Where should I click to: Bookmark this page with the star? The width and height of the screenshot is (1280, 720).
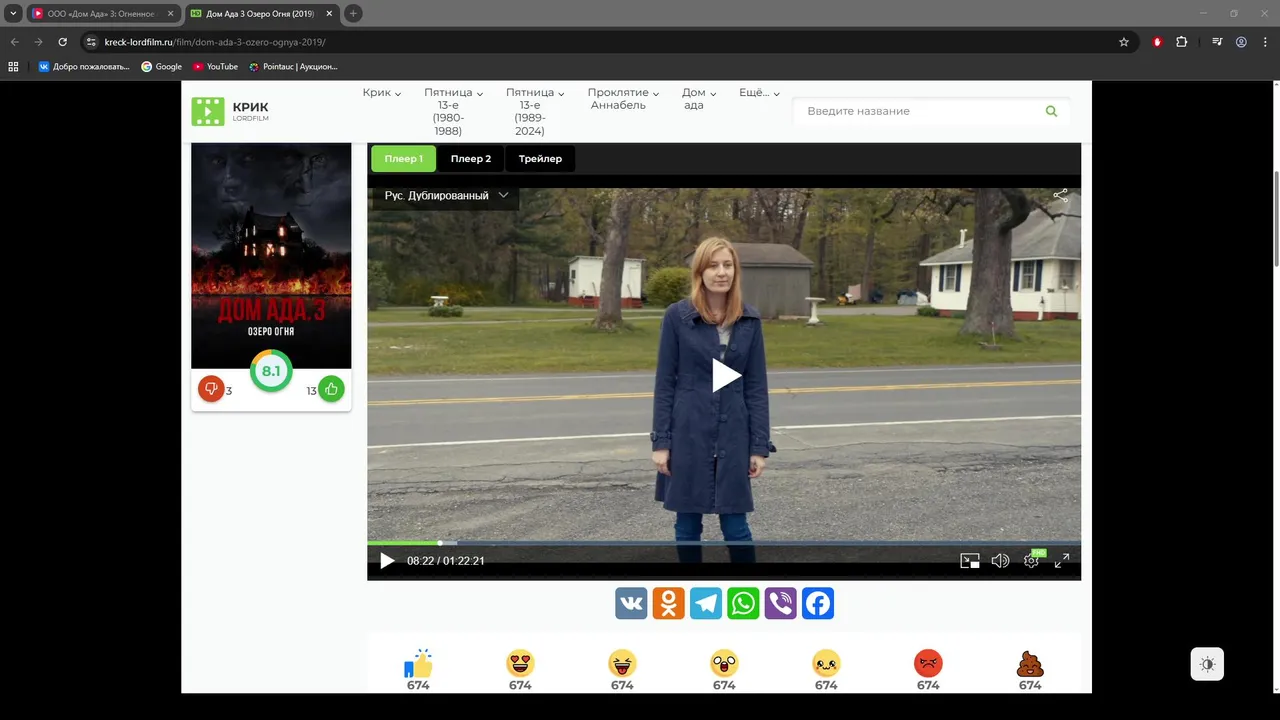[1124, 42]
